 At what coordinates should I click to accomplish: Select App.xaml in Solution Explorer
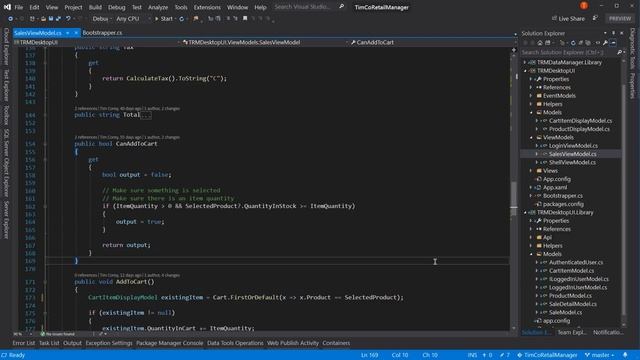point(555,187)
